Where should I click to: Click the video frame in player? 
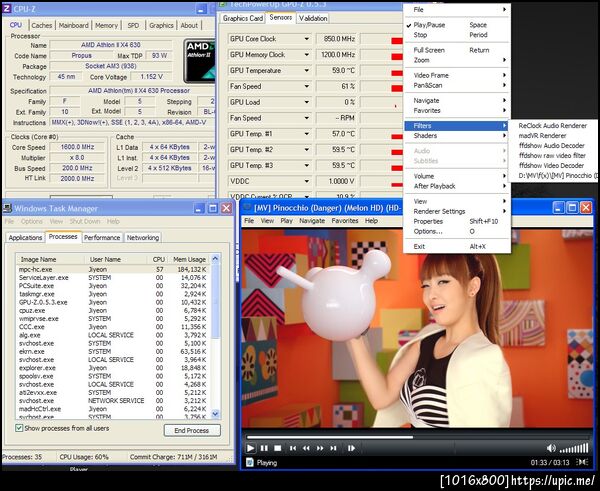tap(417, 328)
